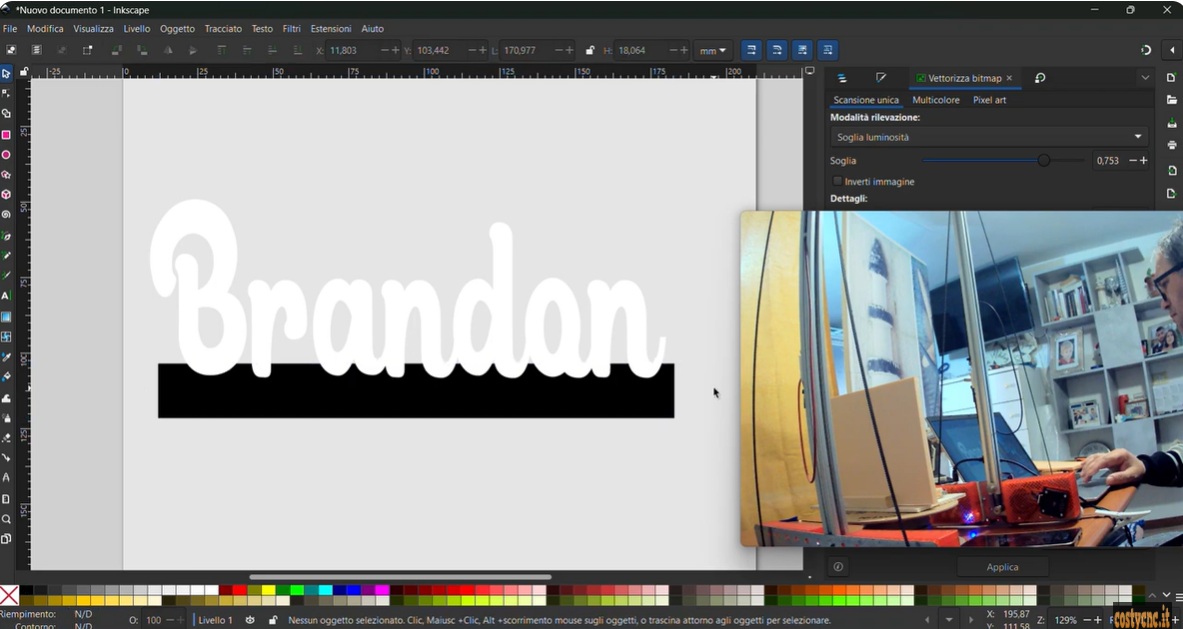This screenshot has width=1183, height=629.
Task: Click the Select All toolbar icon
Action: point(11,50)
